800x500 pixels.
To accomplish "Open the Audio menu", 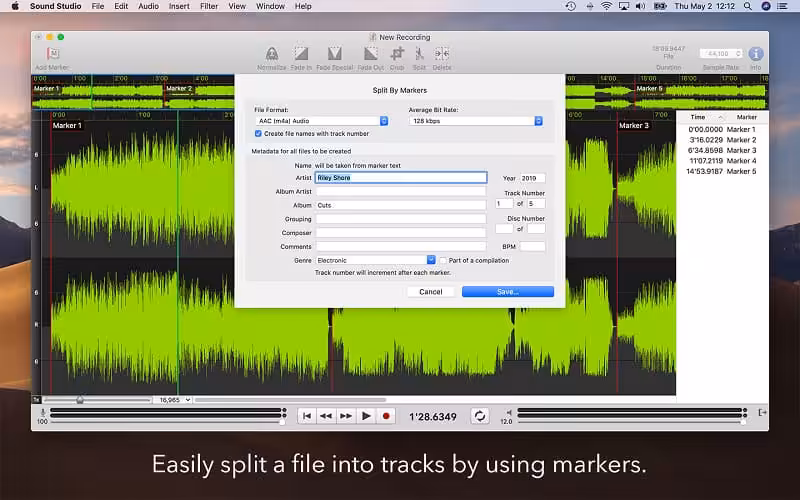I will 148,6.
